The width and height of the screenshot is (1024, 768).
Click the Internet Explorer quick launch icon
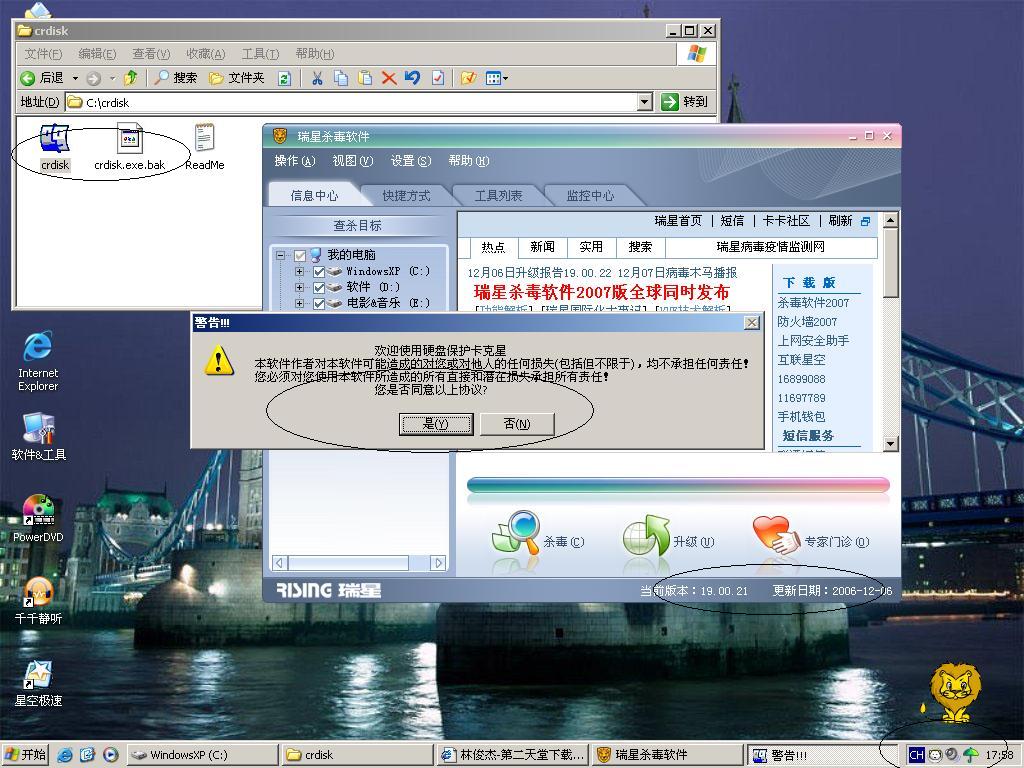coord(65,755)
